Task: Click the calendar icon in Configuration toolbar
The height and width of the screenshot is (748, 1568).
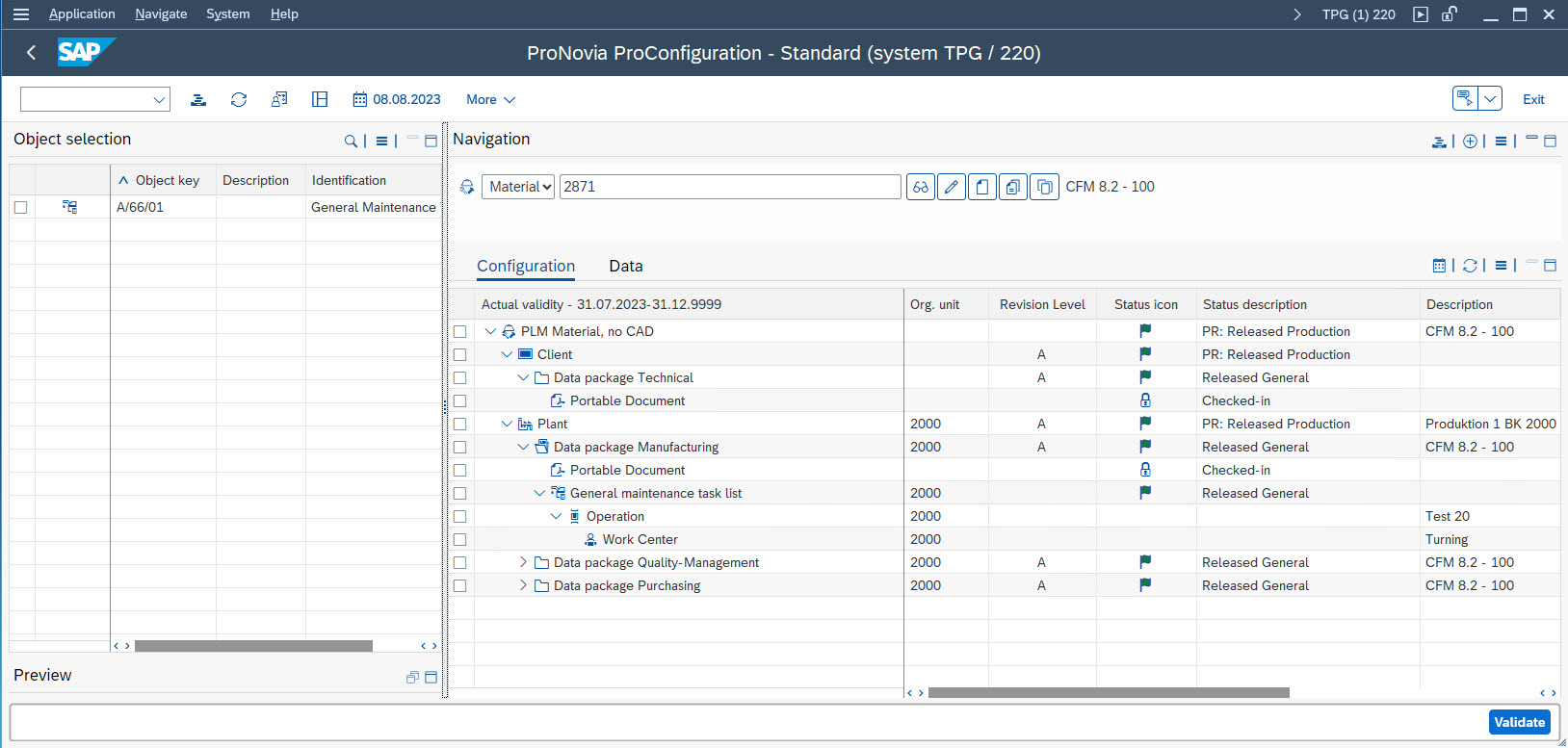Action: (1439, 265)
